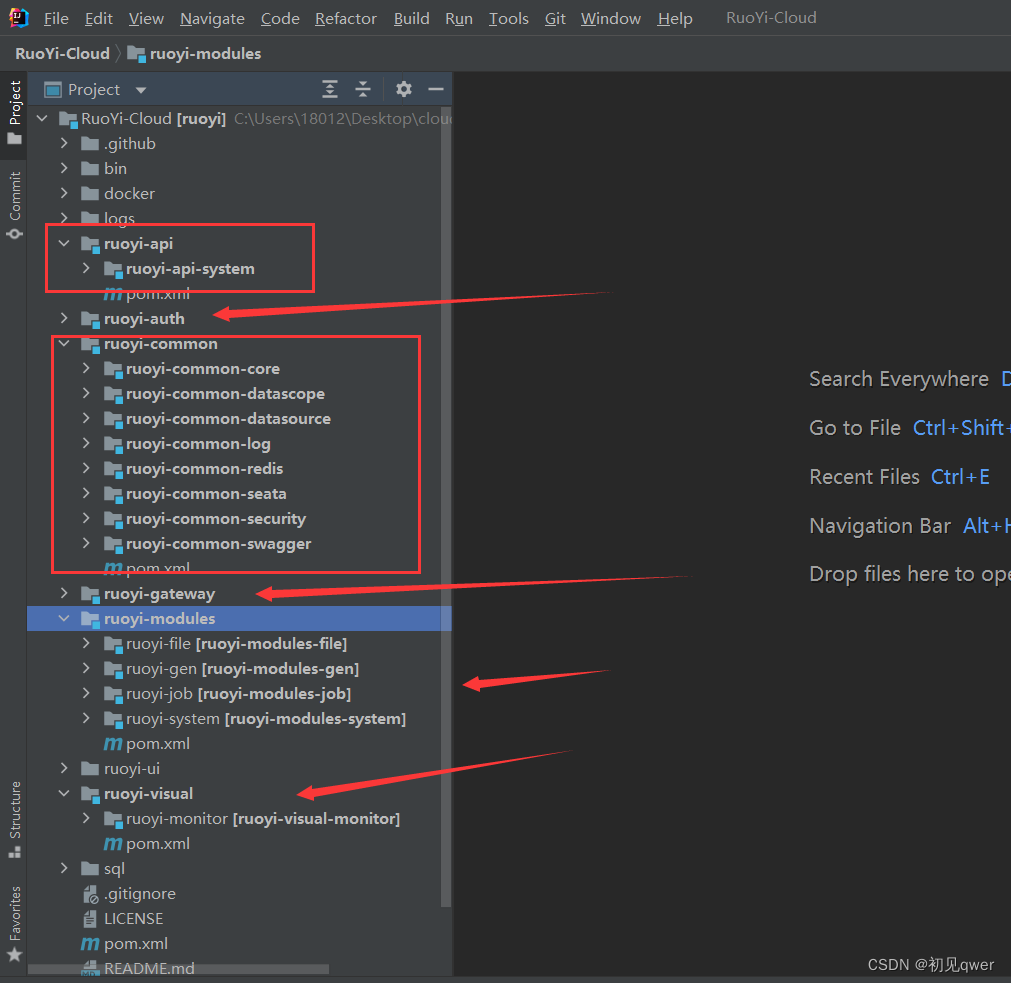This screenshot has width=1011, height=983.
Task: Select the ruoyi-common-redis module
Action: coord(204,469)
